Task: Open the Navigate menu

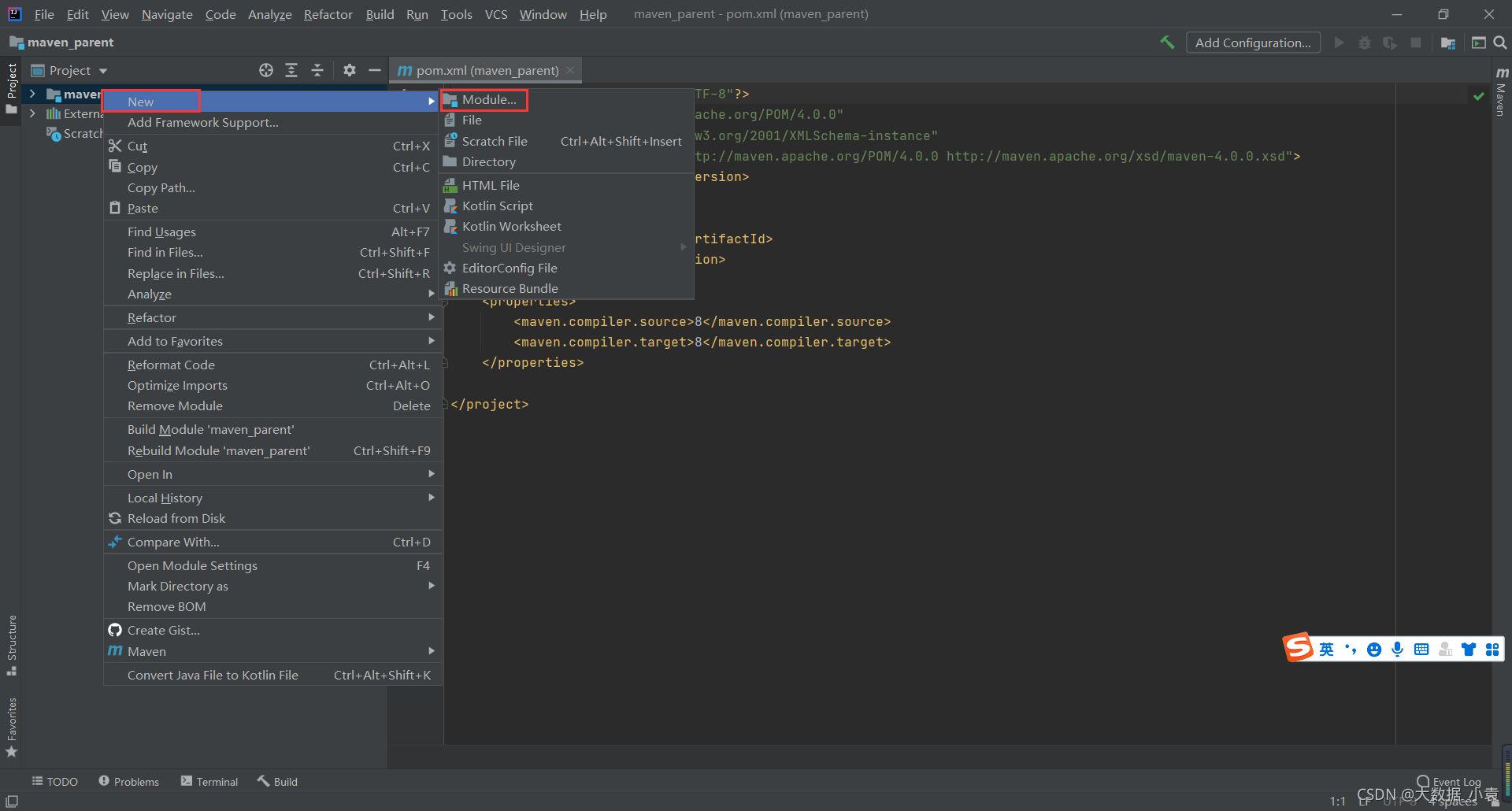Action: (167, 14)
